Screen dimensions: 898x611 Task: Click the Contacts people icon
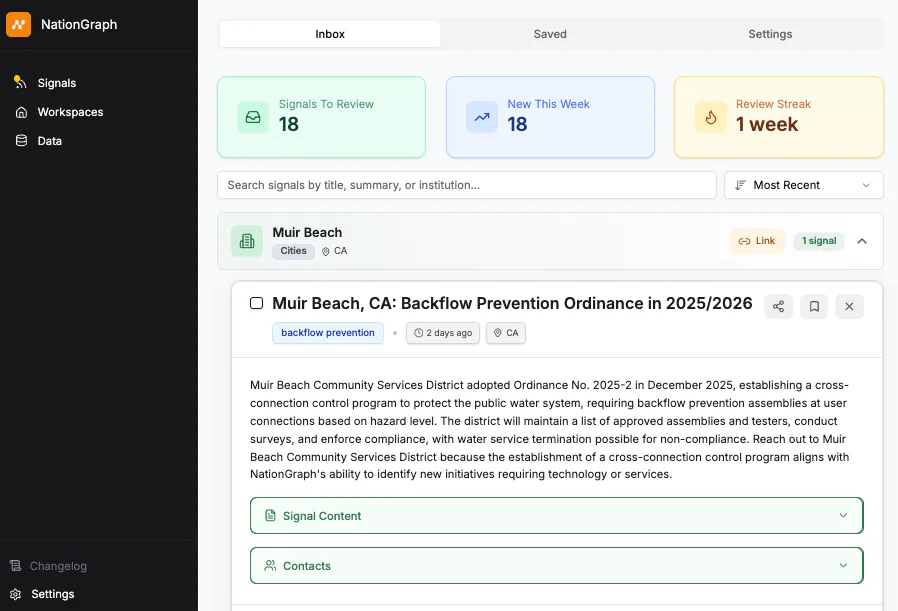(270, 566)
